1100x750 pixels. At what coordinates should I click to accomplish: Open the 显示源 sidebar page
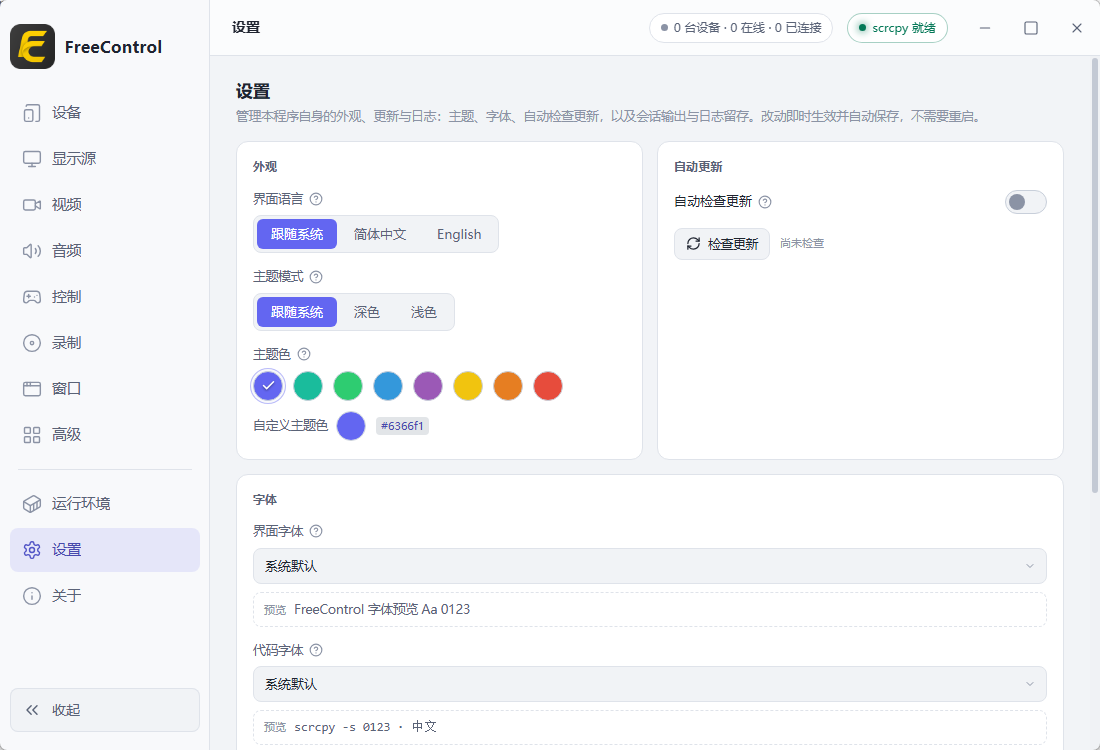click(x=105, y=159)
